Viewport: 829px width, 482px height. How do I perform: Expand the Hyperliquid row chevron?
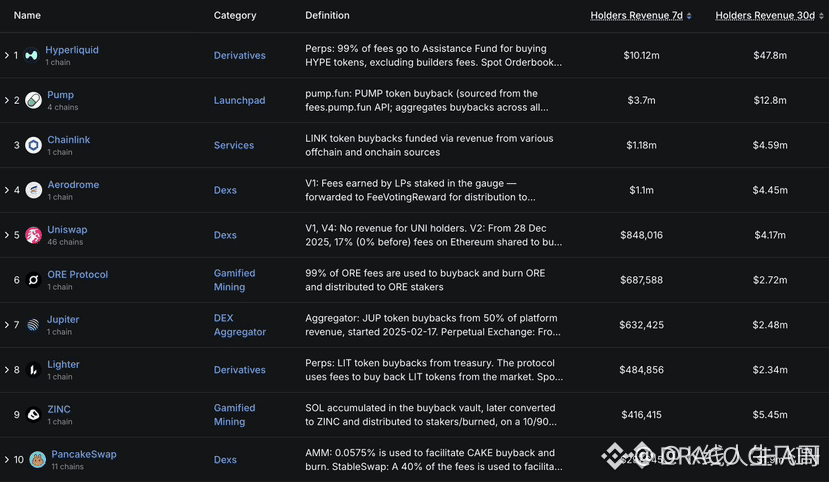coord(6,55)
